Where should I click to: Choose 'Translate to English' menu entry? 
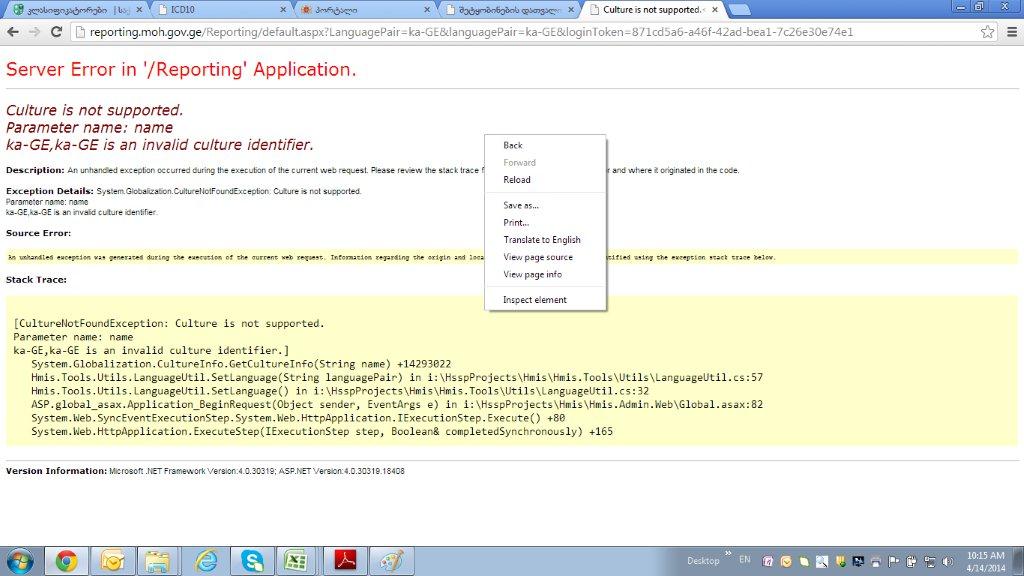(x=542, y=240)
